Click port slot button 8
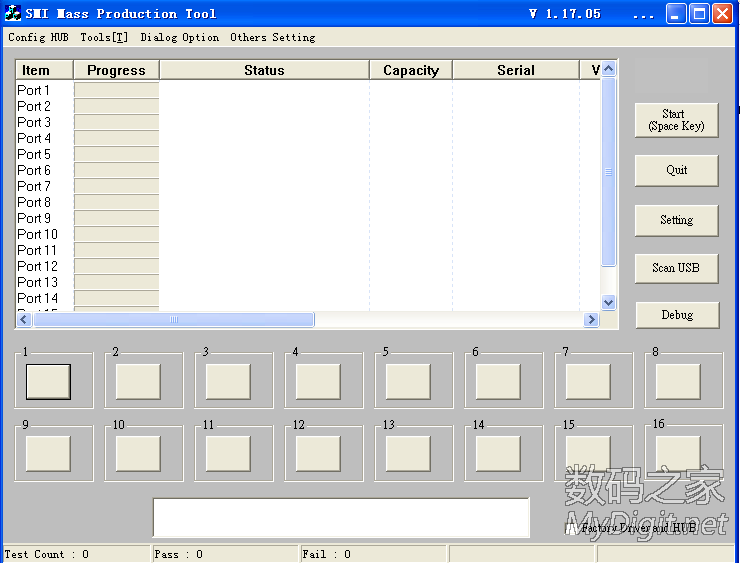This screenshot has height=563, width=740. coord(678,382)
